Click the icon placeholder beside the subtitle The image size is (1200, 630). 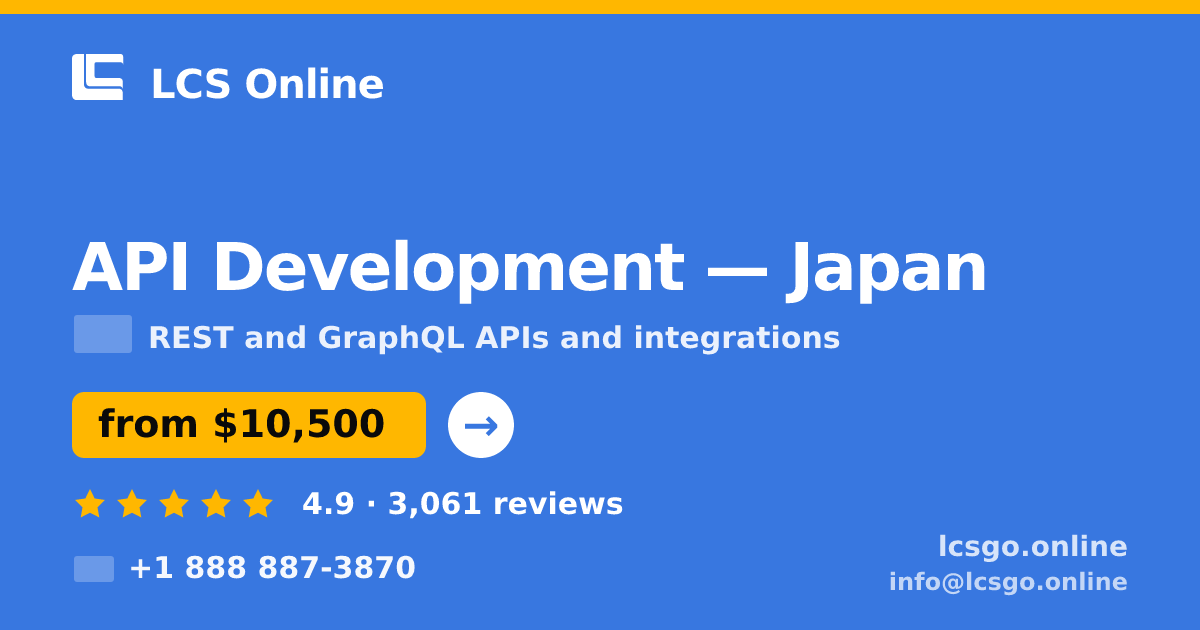(x=103, y=334)
